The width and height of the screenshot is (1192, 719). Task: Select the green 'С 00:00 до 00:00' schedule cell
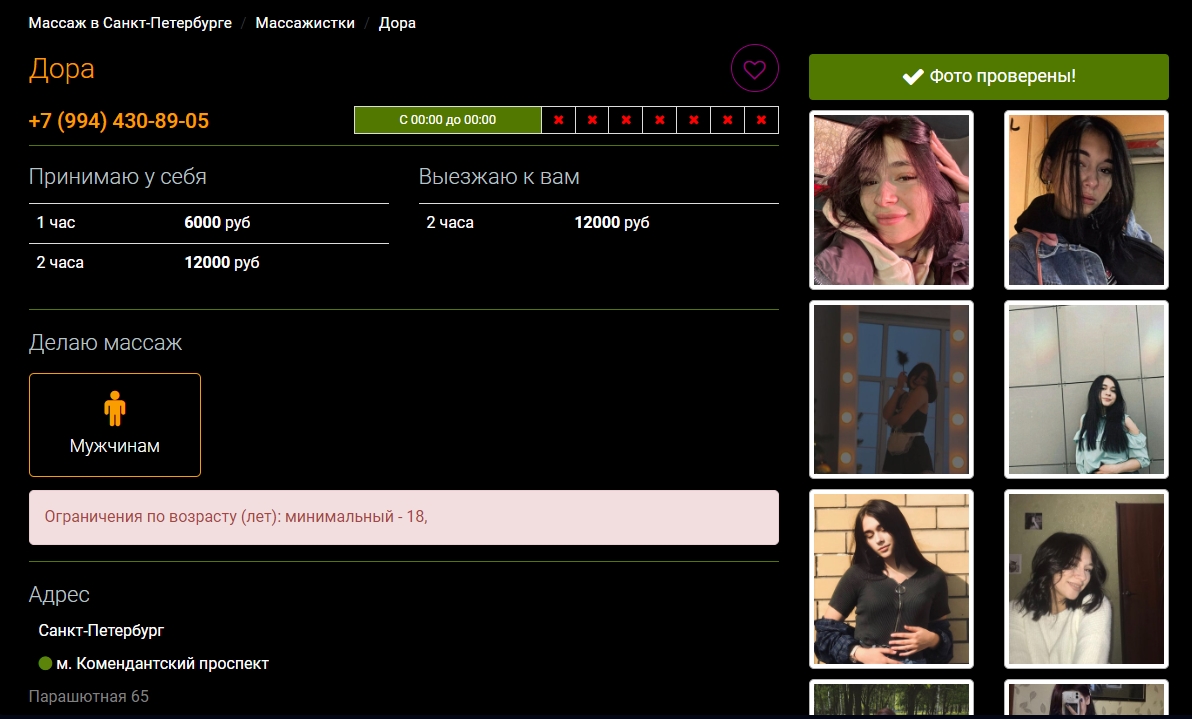click(x=447, y=120)
